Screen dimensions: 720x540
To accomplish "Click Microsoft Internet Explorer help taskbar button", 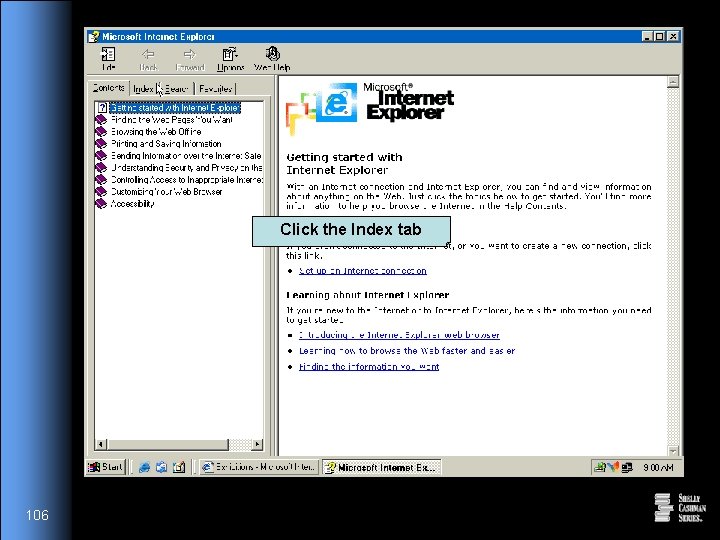I will pyautogui.click(x=382, y=467).
